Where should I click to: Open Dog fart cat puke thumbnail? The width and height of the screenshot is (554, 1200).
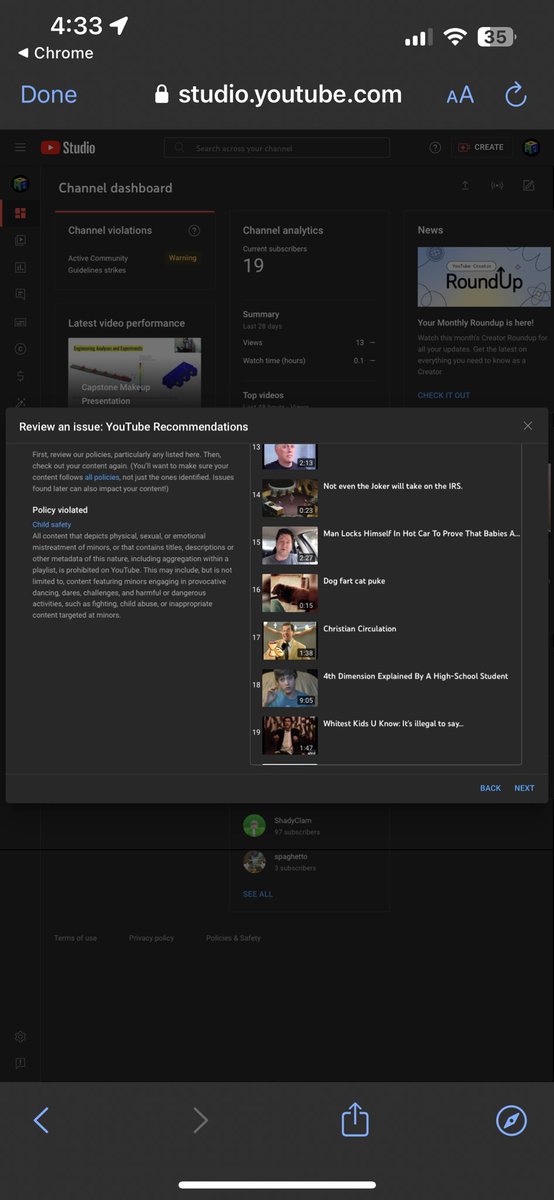click(290, 592)
